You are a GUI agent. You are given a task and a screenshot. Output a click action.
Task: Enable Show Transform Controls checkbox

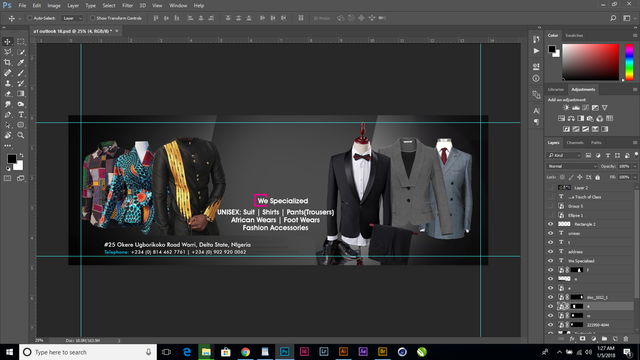pos(92,18)
